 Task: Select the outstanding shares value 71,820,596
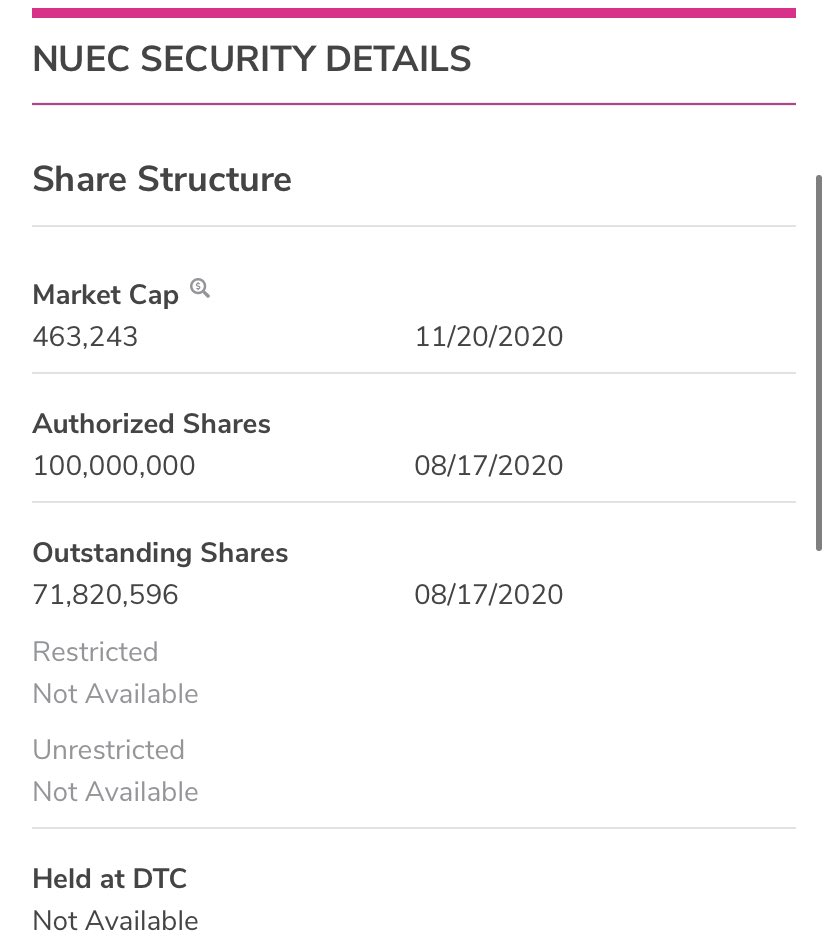coord(105,595)
